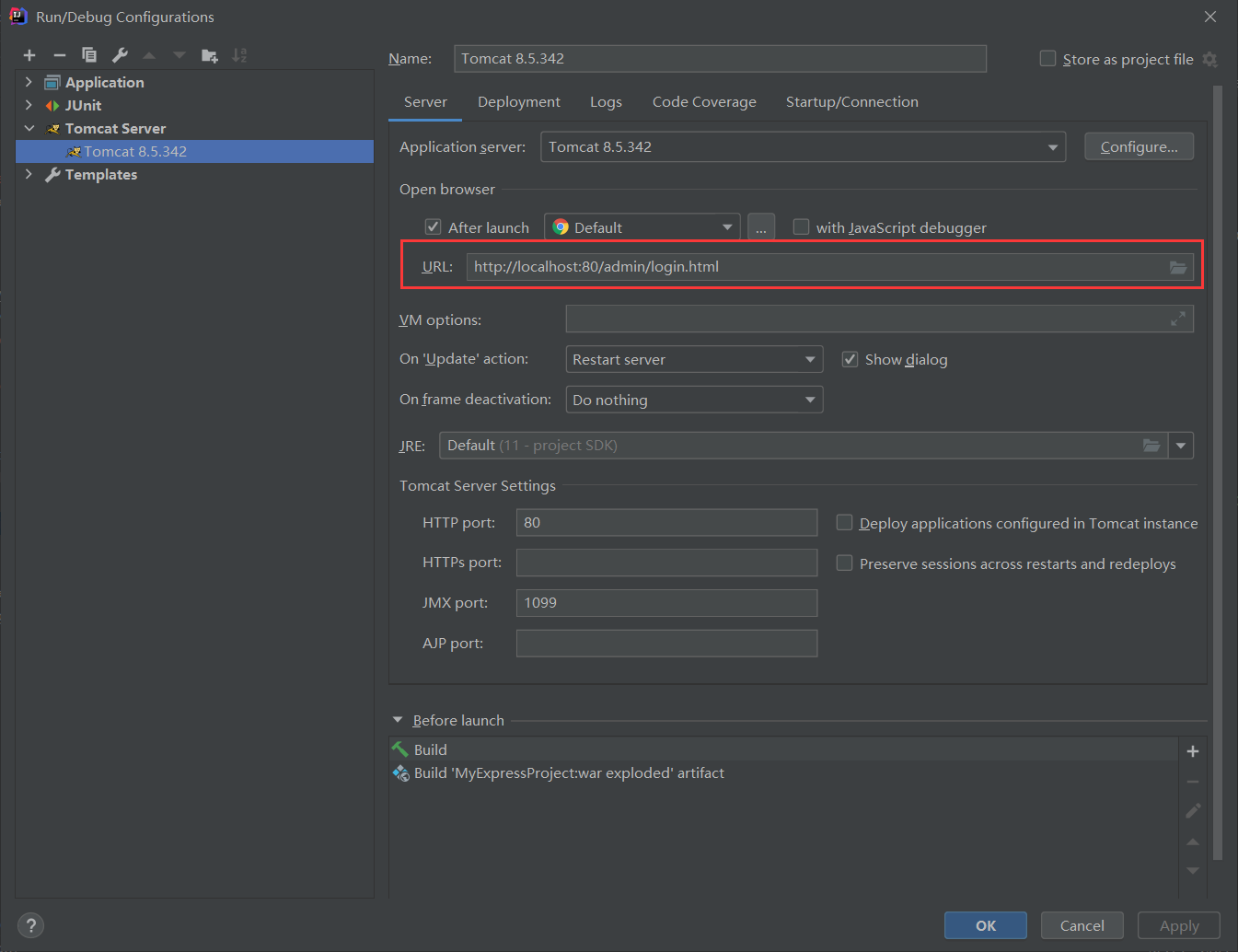Expand JUnit tree node

point(29,105)
